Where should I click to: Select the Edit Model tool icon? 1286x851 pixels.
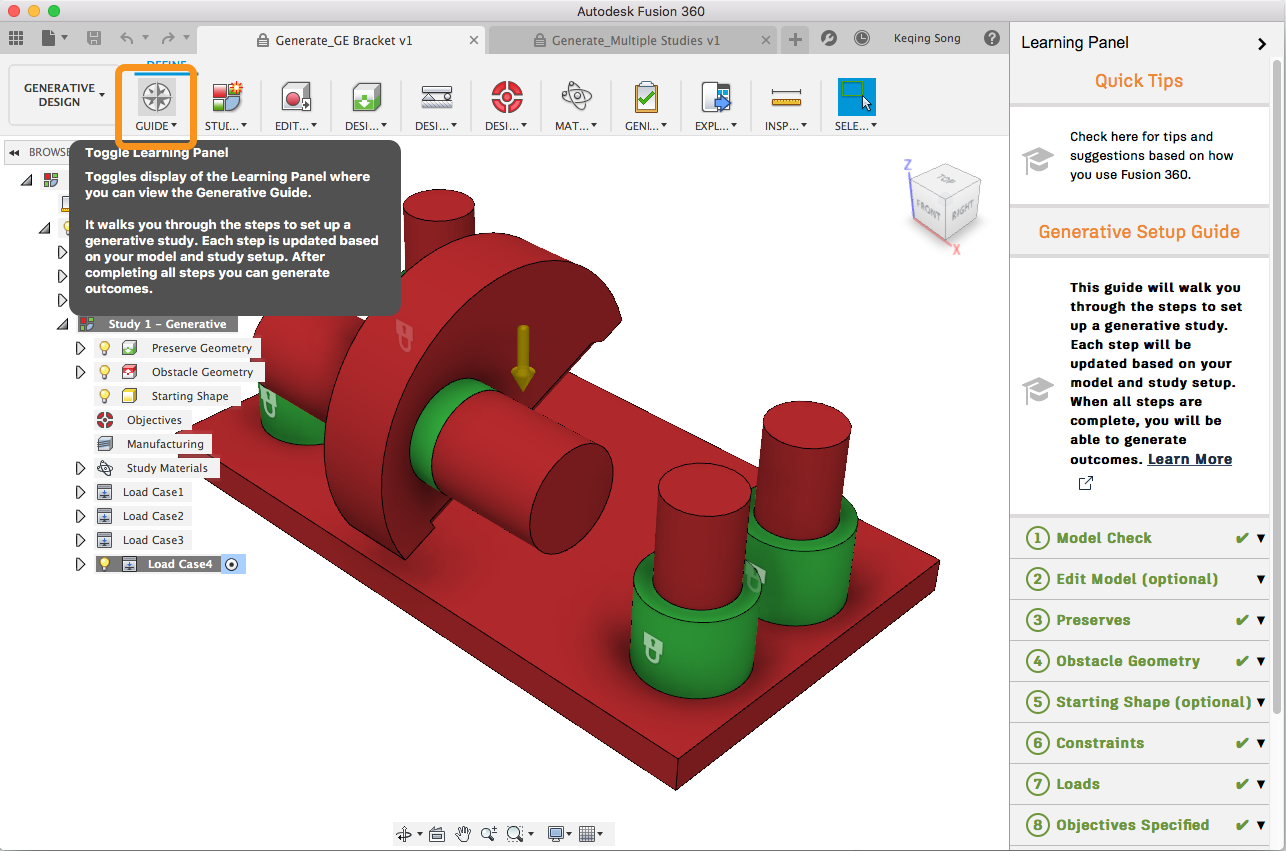[x=296, y=98]
